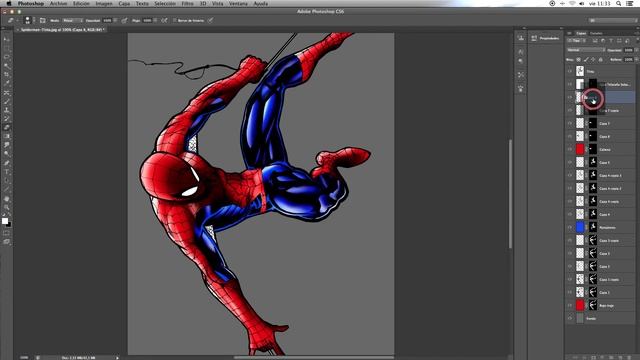
Task: Open the Ventana menu
Action: (238, 3)
